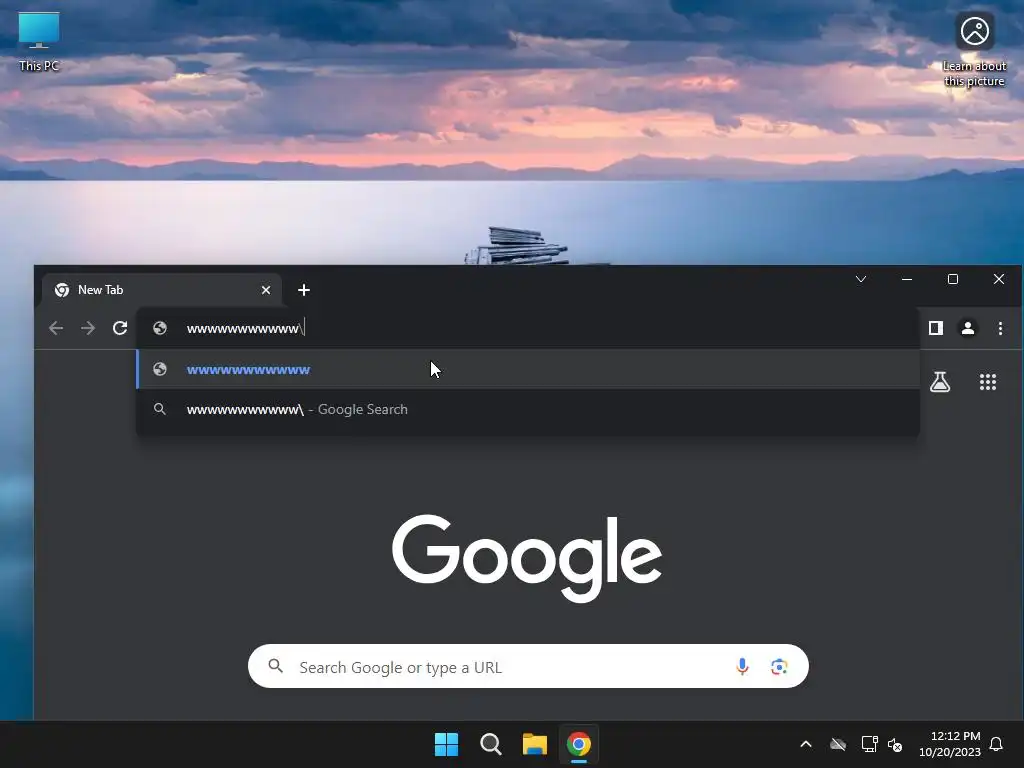Click the Chrome forward arrow button
The height and width of the screenshot is (768, 1024).
coord(88,328)
